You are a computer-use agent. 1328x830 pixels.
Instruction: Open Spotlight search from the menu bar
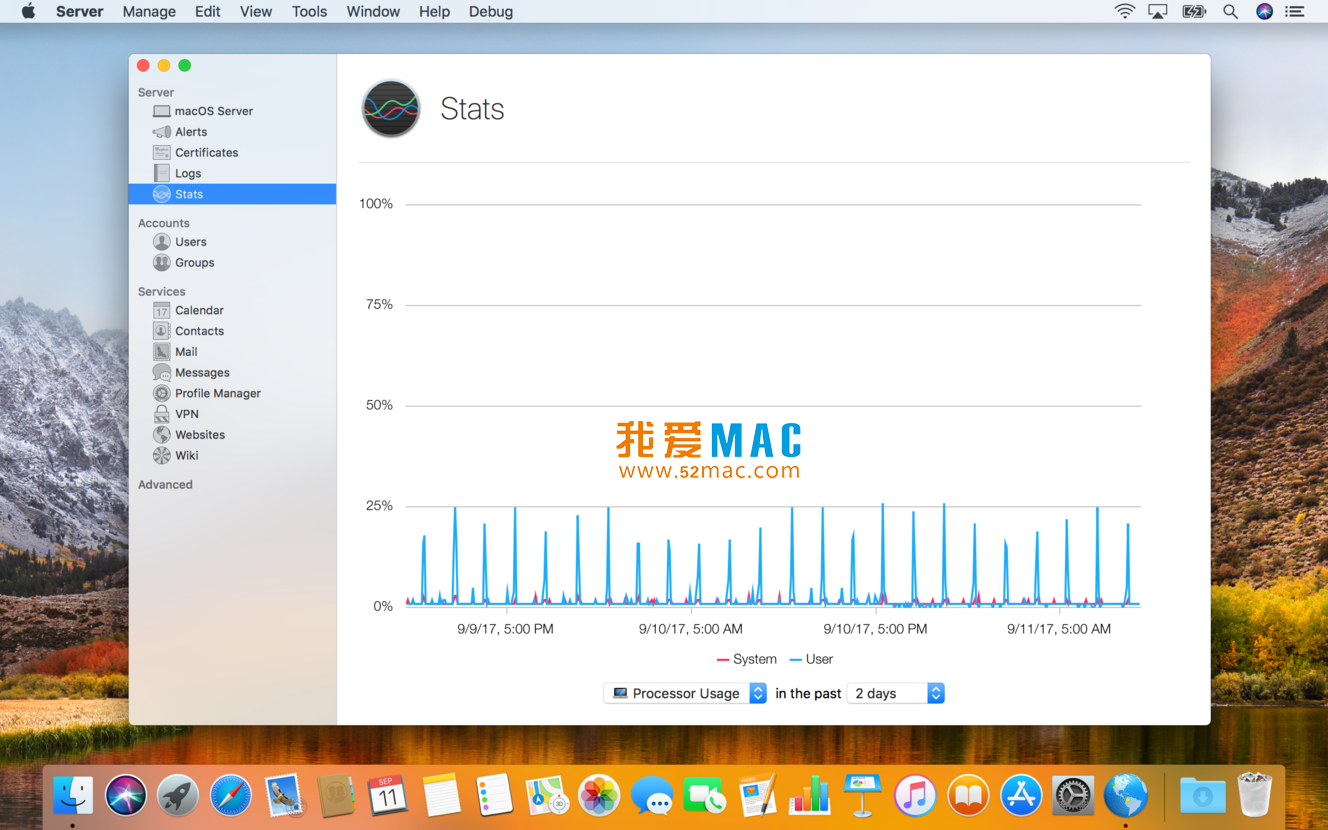click(x=1230, y=11)
